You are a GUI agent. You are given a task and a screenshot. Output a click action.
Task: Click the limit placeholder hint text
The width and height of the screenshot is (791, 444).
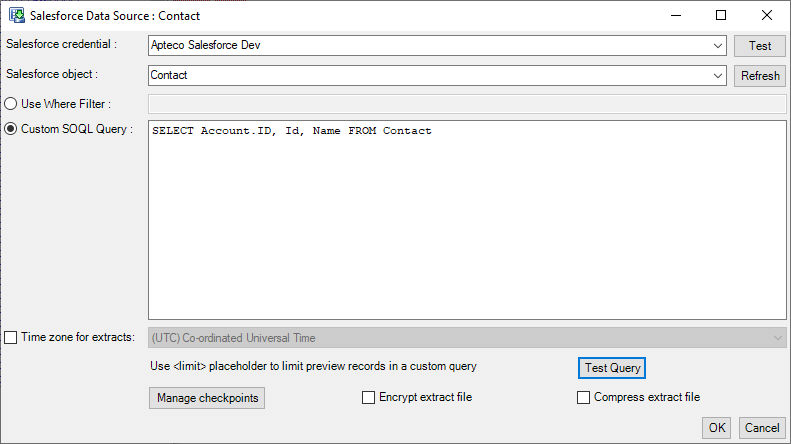[313, 366]
